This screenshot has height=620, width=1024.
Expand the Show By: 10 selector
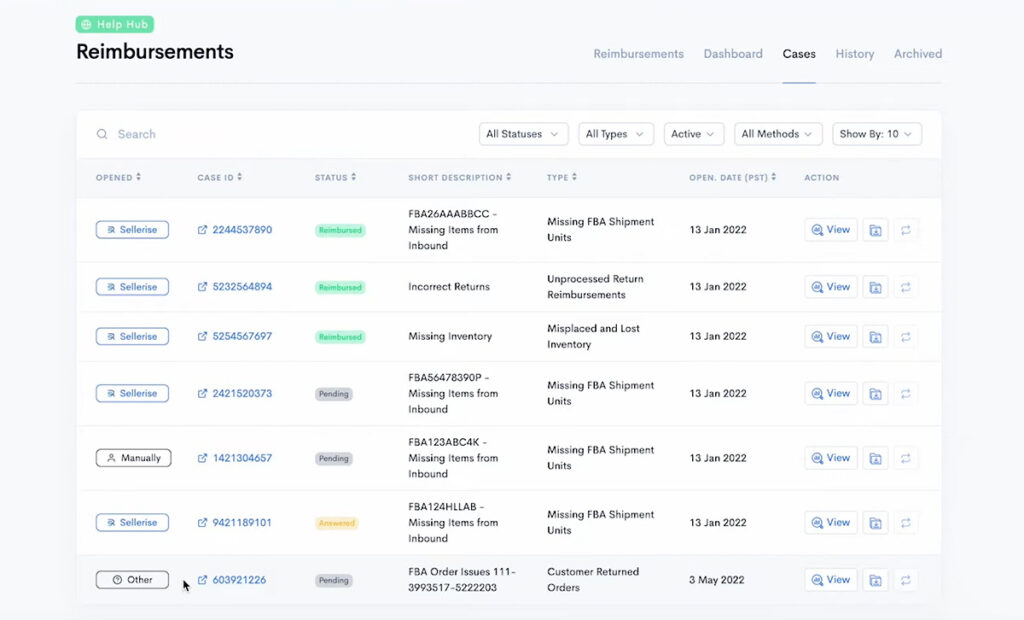[x=877, y=133]
